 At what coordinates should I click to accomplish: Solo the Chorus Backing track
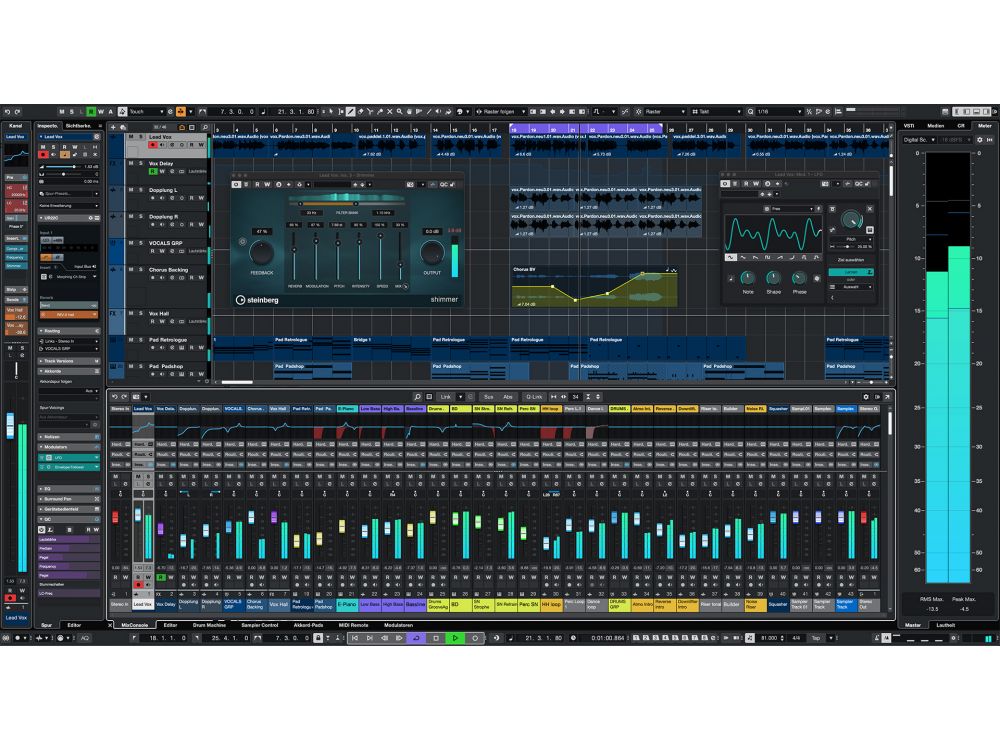(x=140, y=270)
